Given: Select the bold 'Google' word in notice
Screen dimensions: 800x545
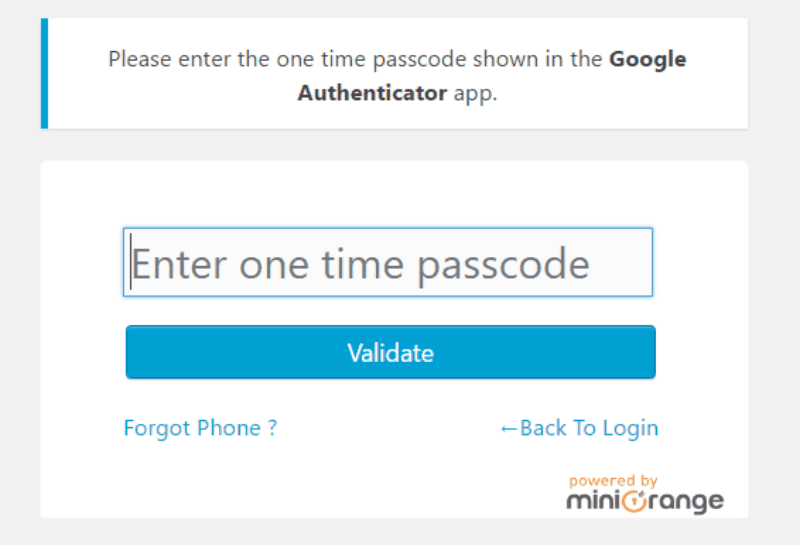Looking at the screenshot, I should click(647, 60).
